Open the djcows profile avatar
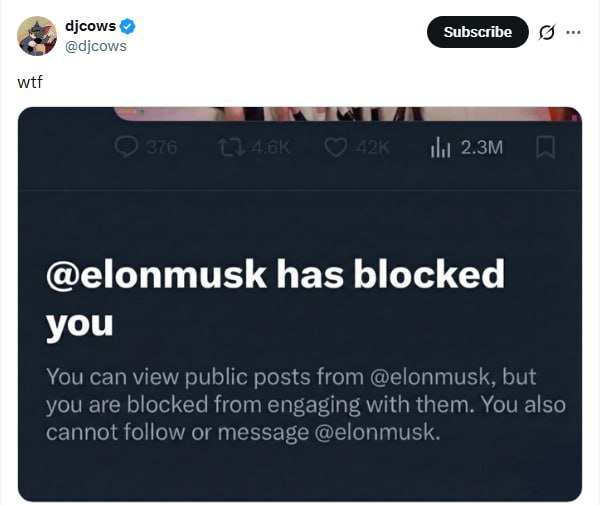This screenshot has height=505, width=600. (x=37, y=35)
